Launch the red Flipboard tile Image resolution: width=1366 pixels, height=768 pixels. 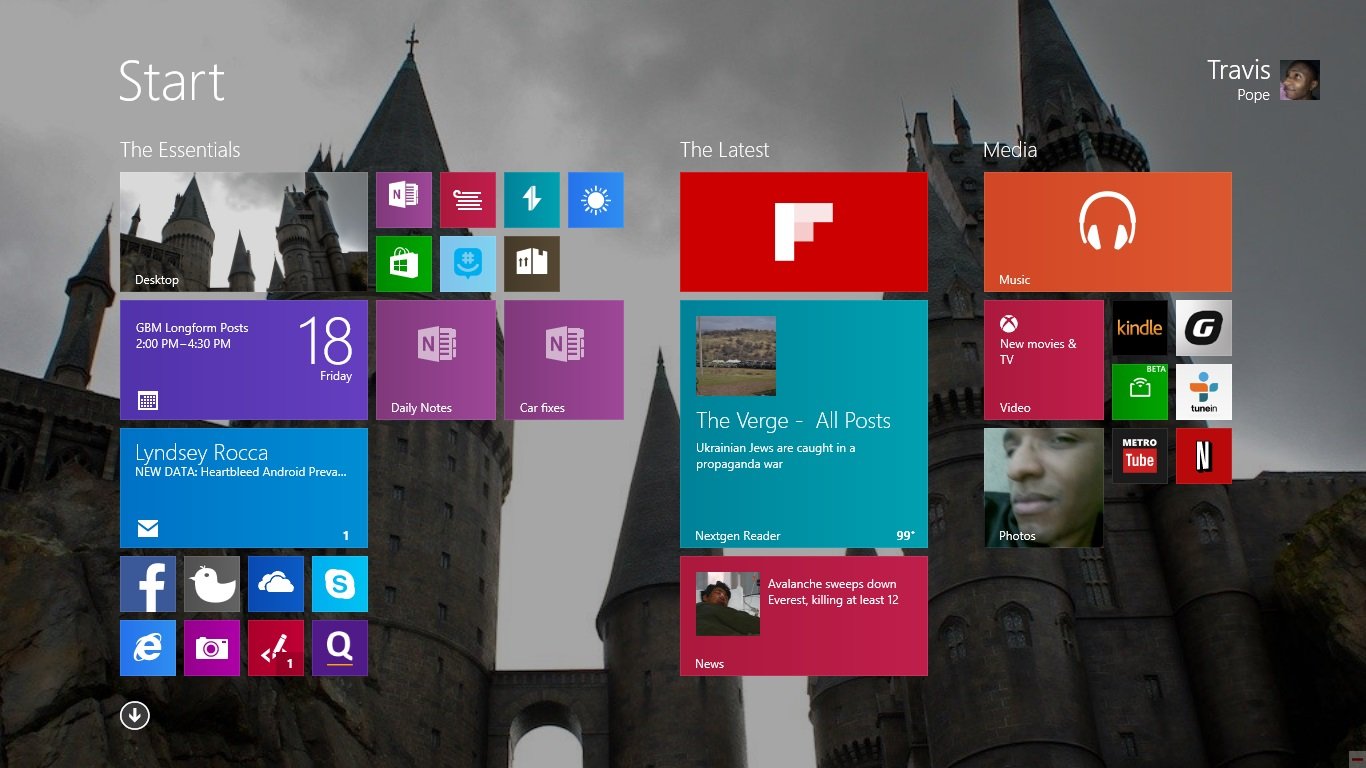click(x=804, y=232)
